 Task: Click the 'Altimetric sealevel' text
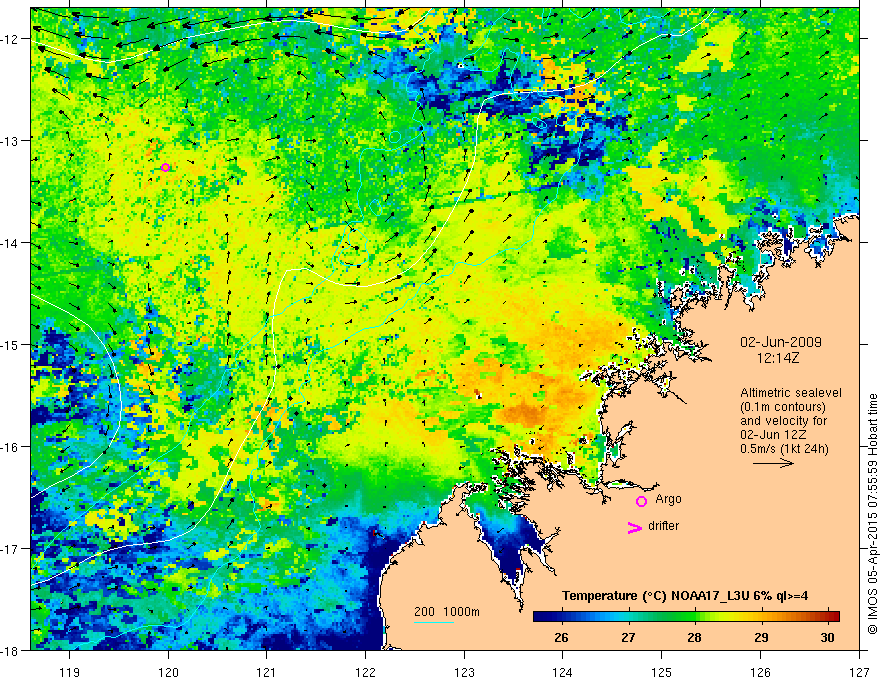pyautogui.click(x=791, y=393)
